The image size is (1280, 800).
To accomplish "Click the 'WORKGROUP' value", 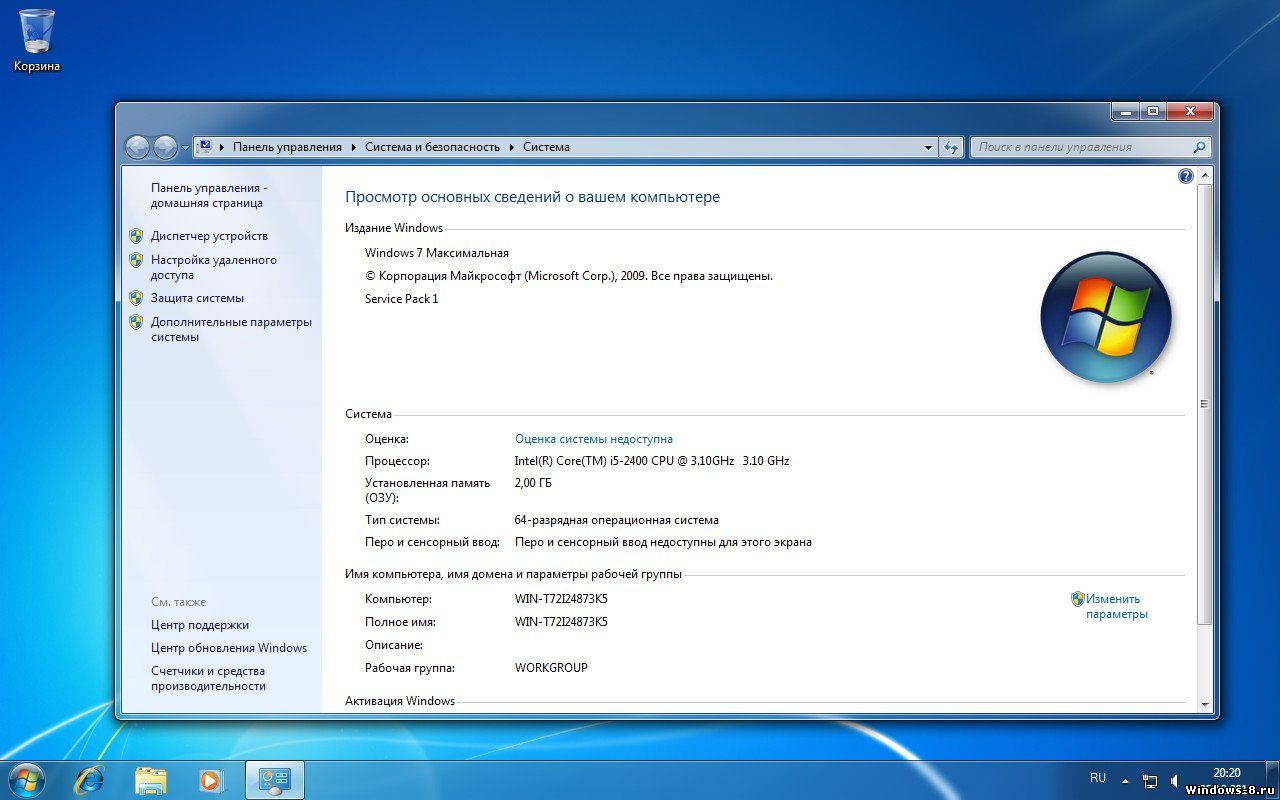I will (x=551, y=668).
